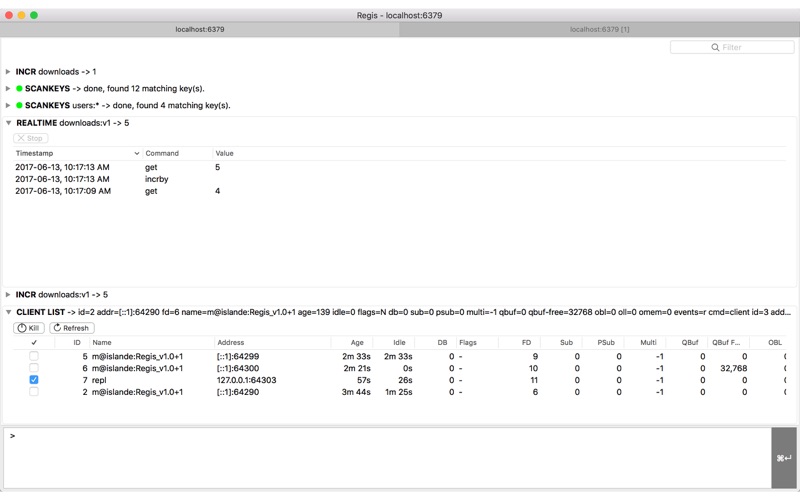The height and width of the screenshot is (500, 800).
Task: Click address 127.0.0.1:64303
Action: [x=246, y=381]
